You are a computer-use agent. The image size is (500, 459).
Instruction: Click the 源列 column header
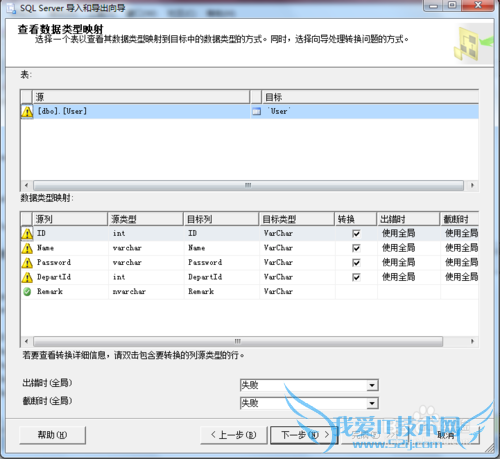[x=70, y=219]
